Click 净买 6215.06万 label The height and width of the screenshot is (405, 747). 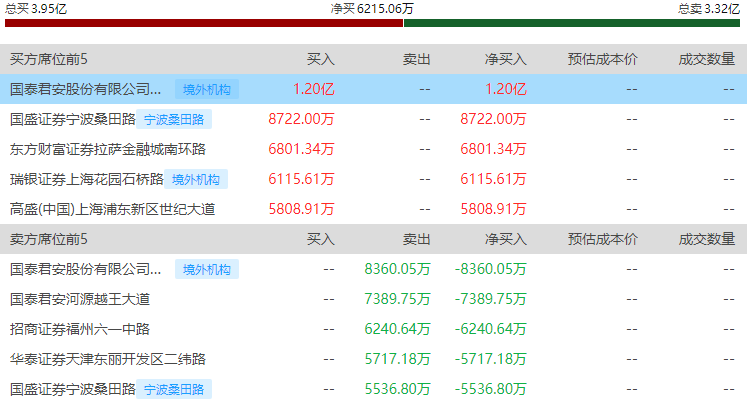(372, 9)
